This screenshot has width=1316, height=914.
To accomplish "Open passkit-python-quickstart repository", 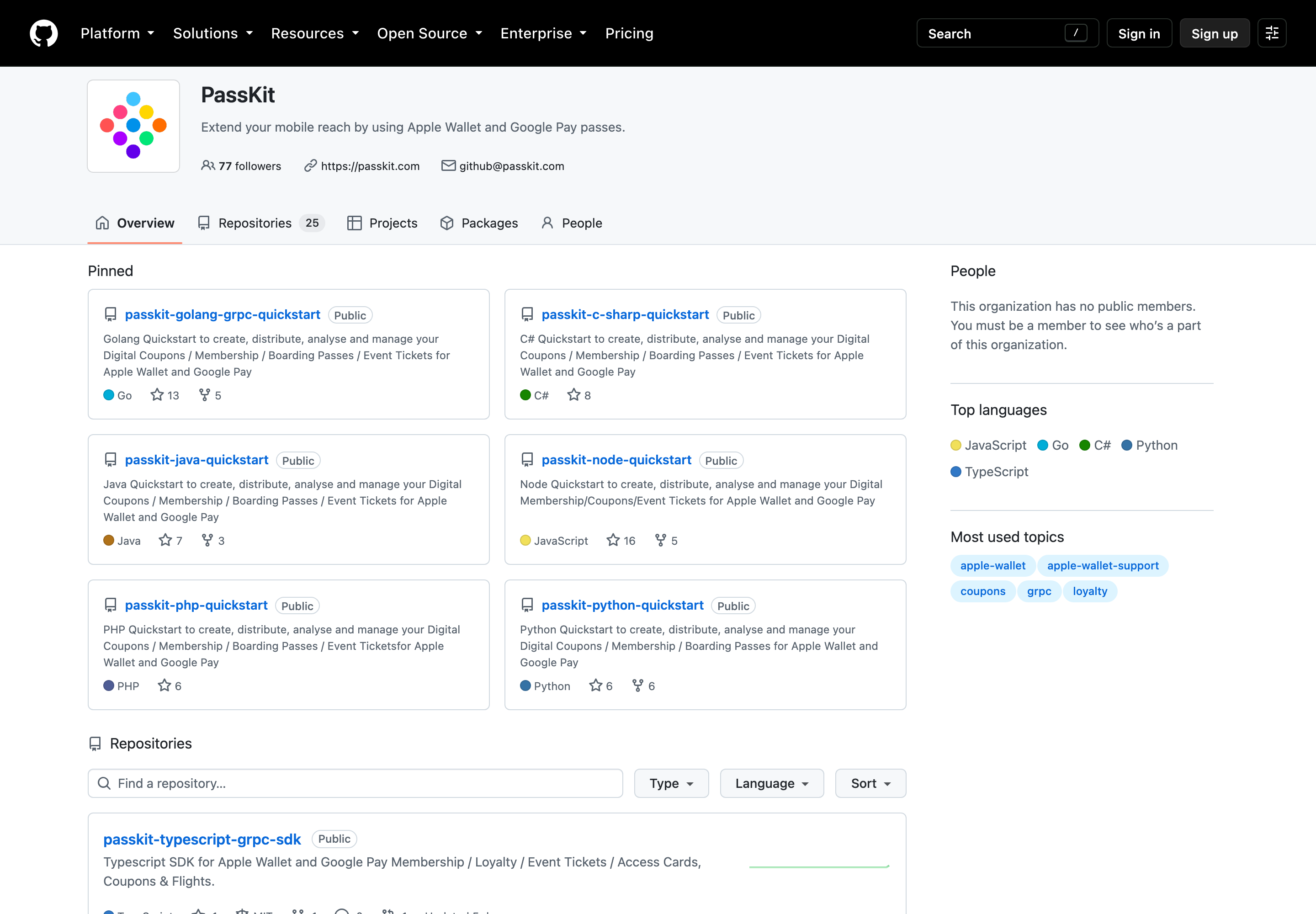I will pos(622,606).
